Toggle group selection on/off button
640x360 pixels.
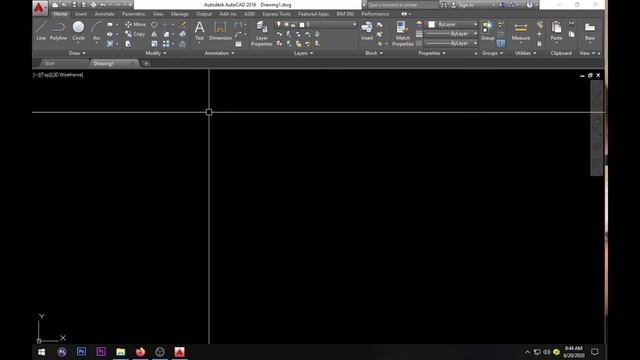pos(501,43)
